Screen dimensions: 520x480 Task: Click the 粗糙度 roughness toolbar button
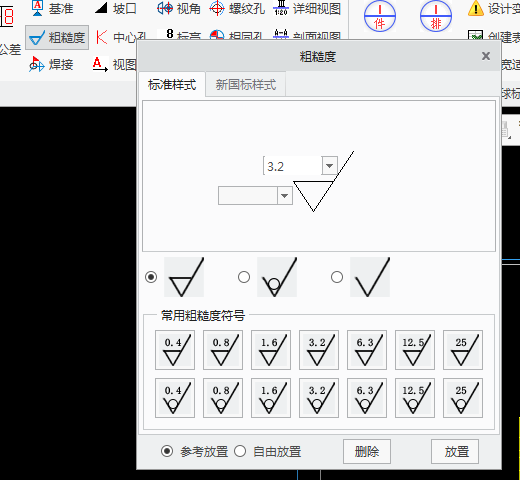57,37
